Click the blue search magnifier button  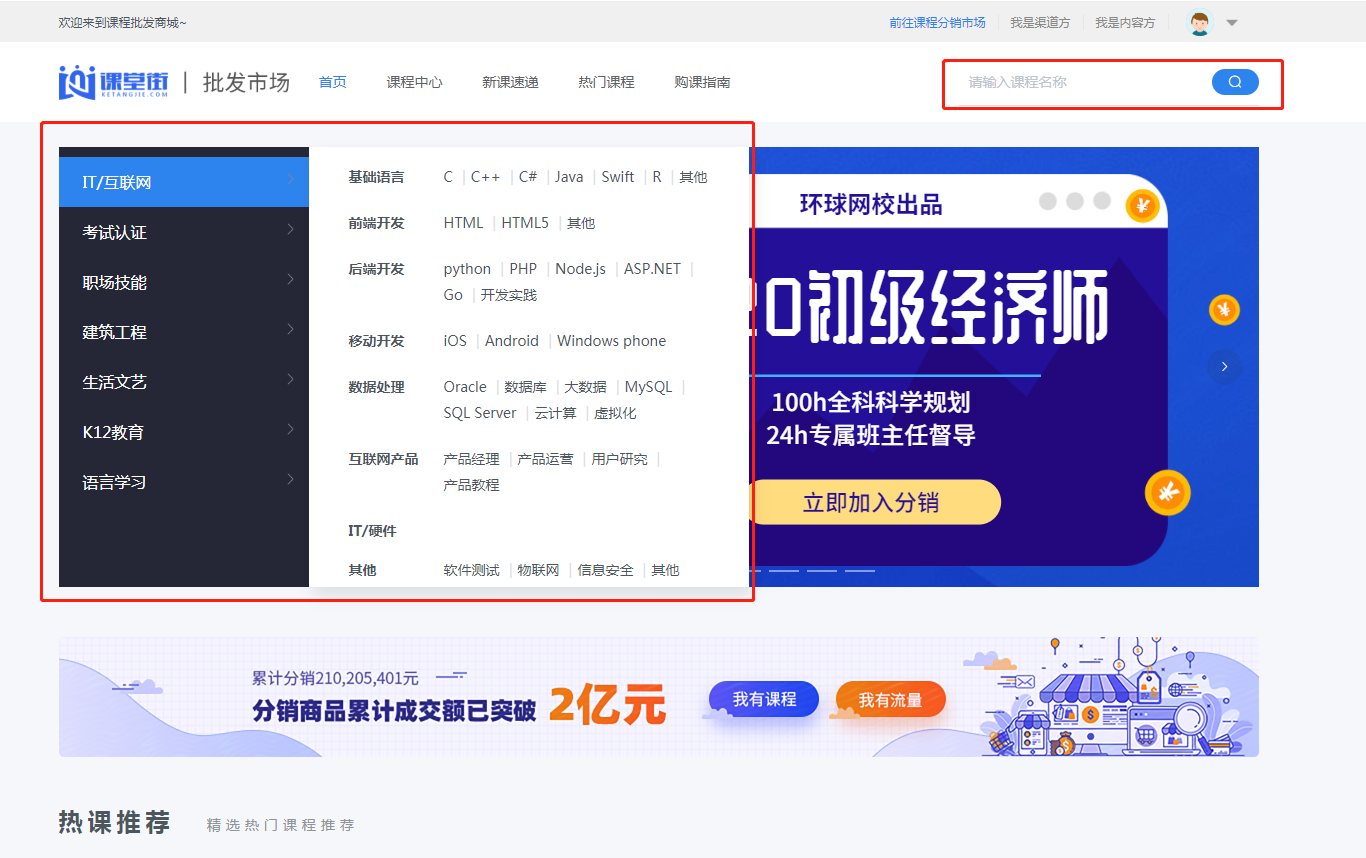pos(1234,82)
